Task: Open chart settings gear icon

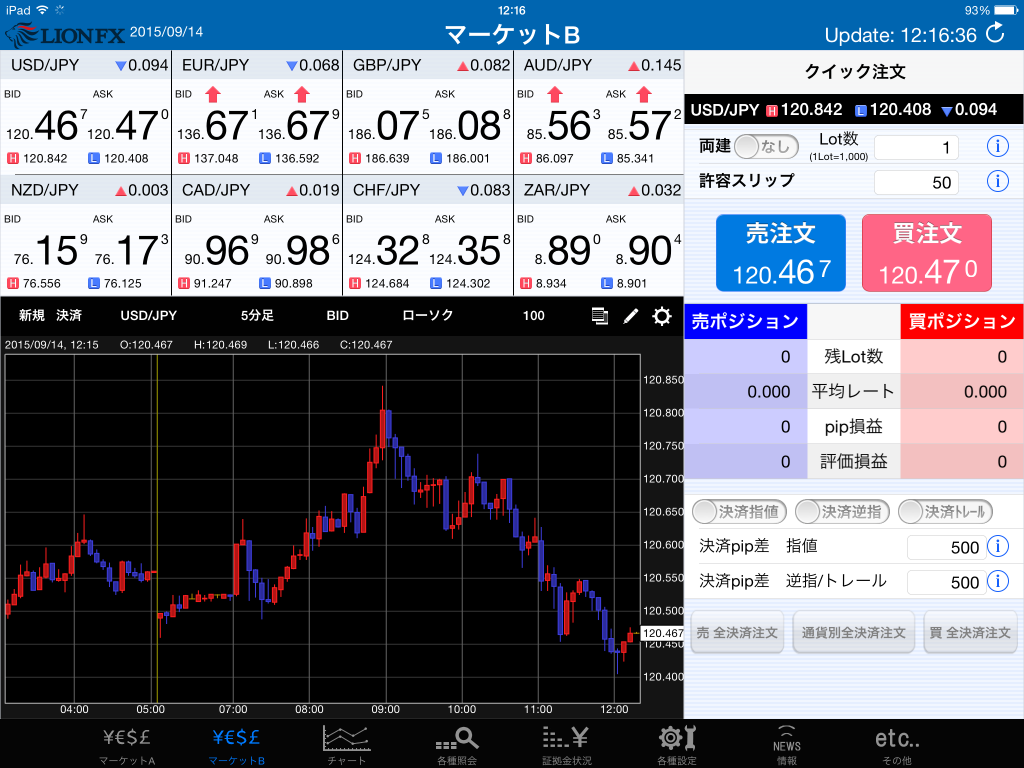Action: pos(662,316)
